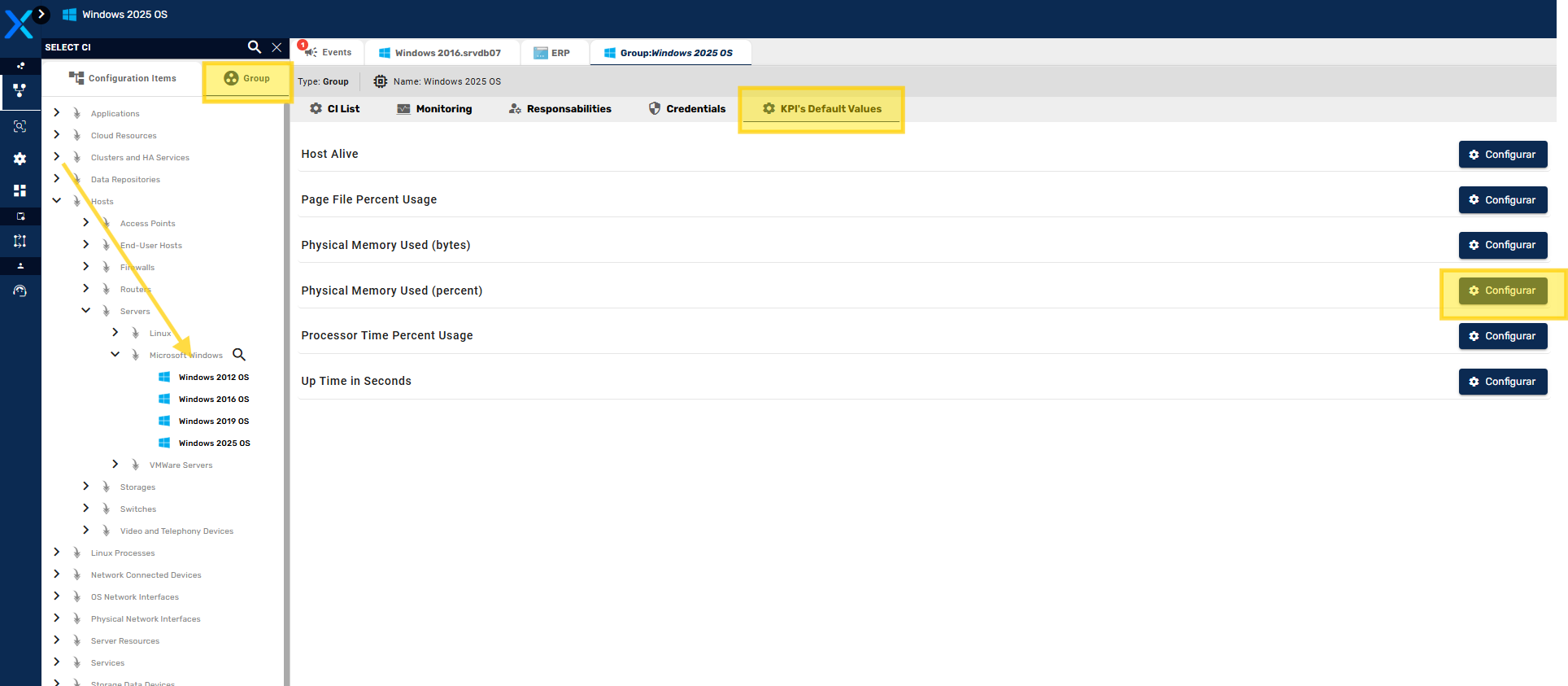Click the search magnifier in SELECT CI header
1568x686 pixels.
(x=254, y=47)
